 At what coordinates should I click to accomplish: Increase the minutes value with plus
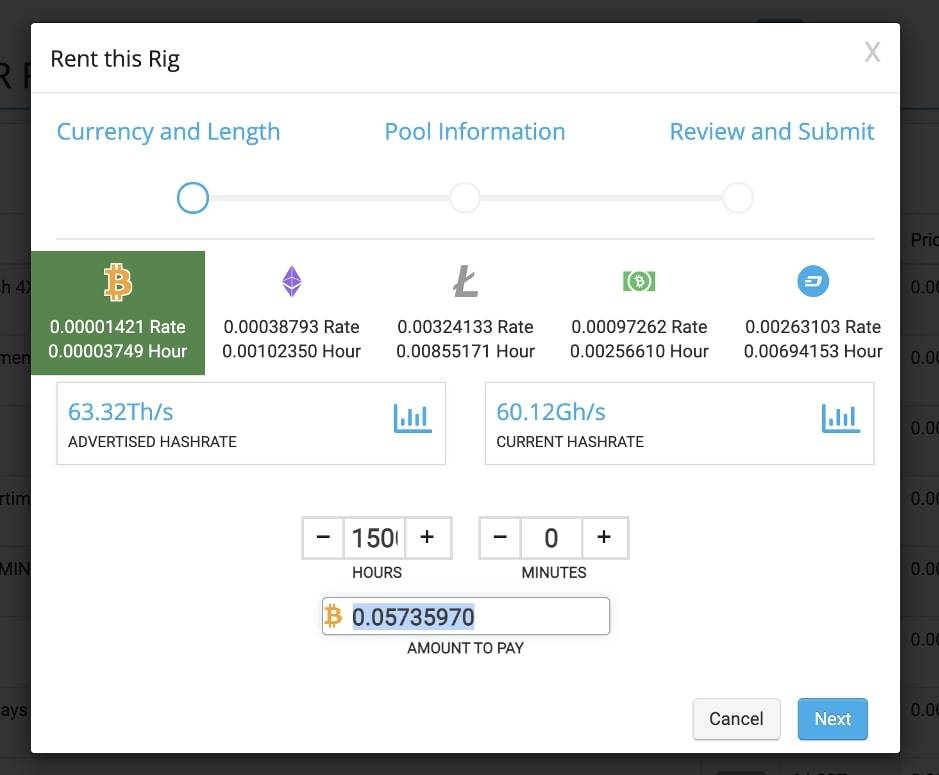(x=604, y=538)
